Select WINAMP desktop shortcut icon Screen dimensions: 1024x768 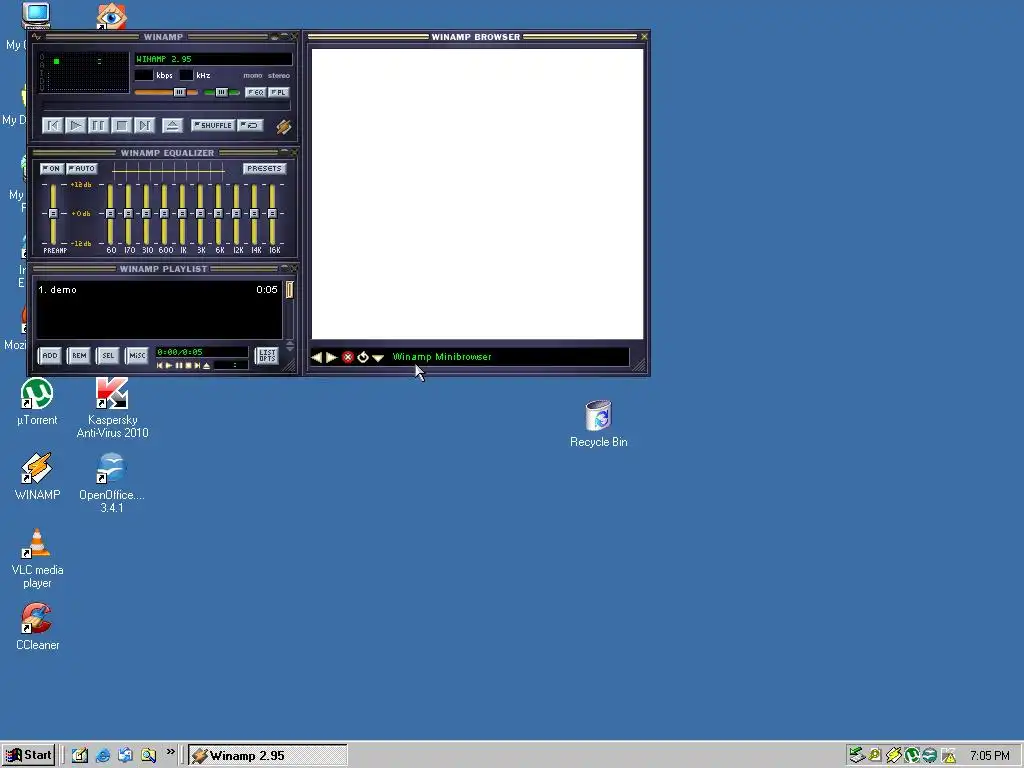click(x=37, y=477)
